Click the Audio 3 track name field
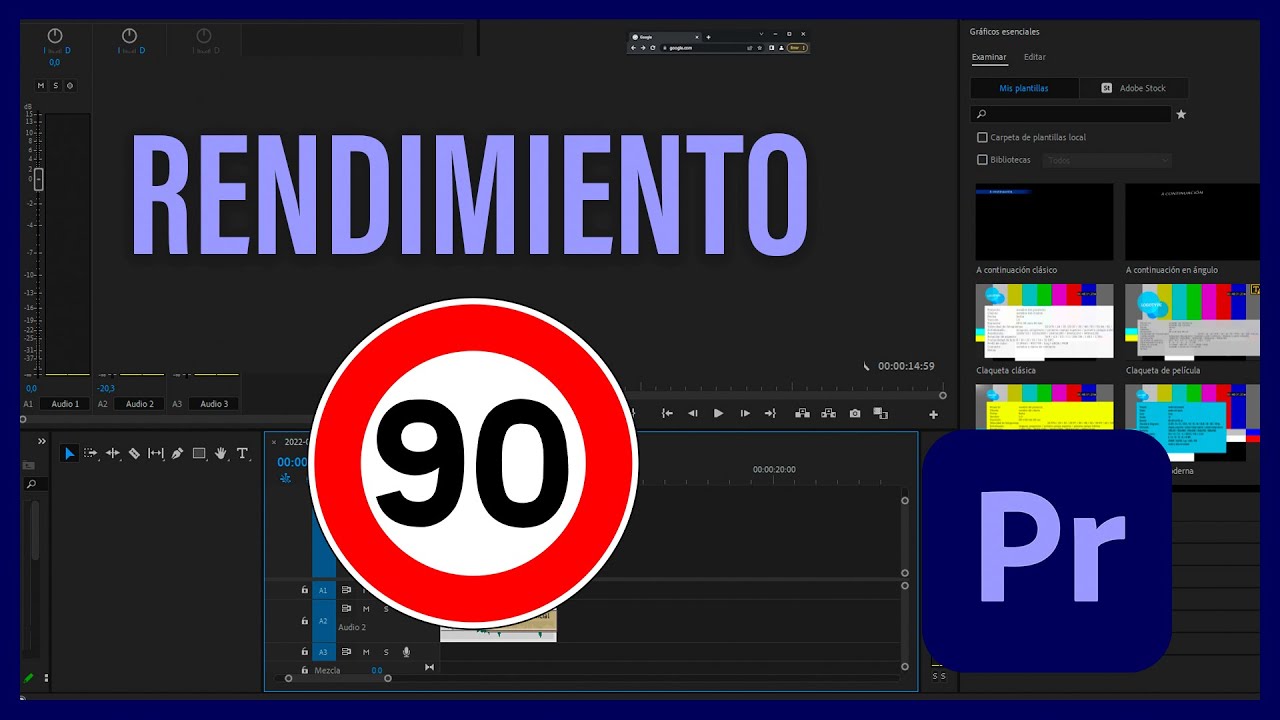Image resolution: width=1280 pixels, height=720 pixels. point(214,404)
